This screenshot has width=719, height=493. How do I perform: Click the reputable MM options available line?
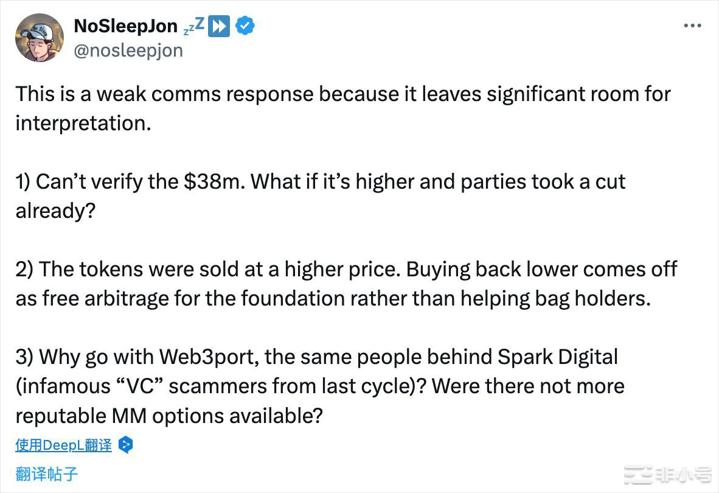tap(169, 416)
